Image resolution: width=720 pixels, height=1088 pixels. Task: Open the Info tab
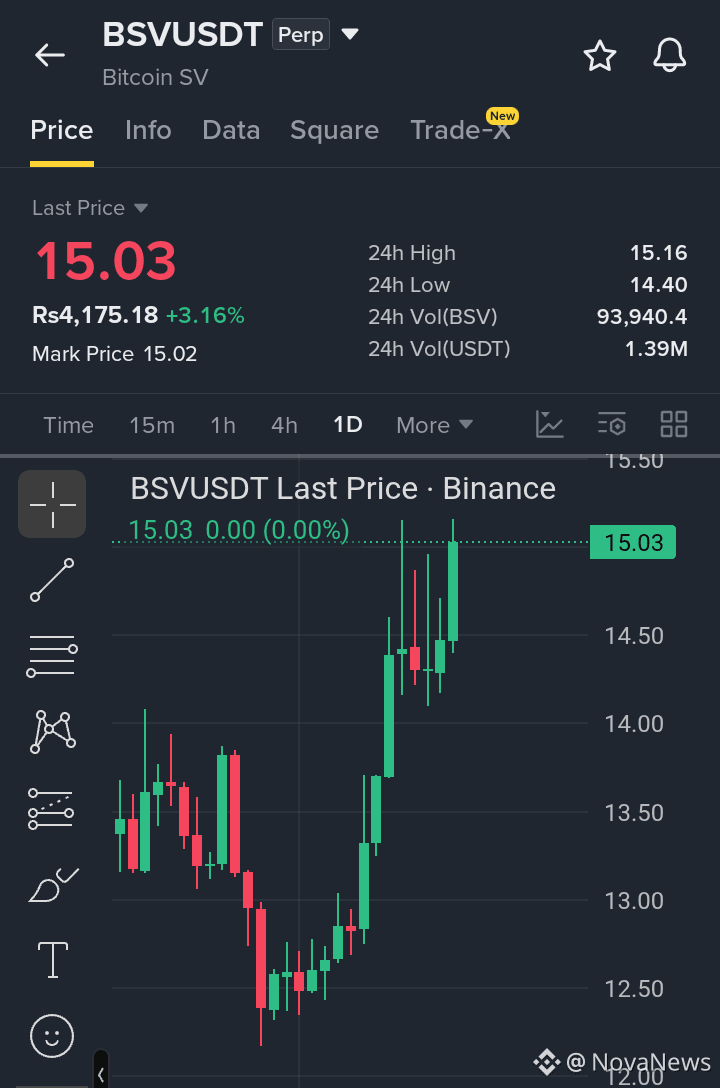[148, 130]
